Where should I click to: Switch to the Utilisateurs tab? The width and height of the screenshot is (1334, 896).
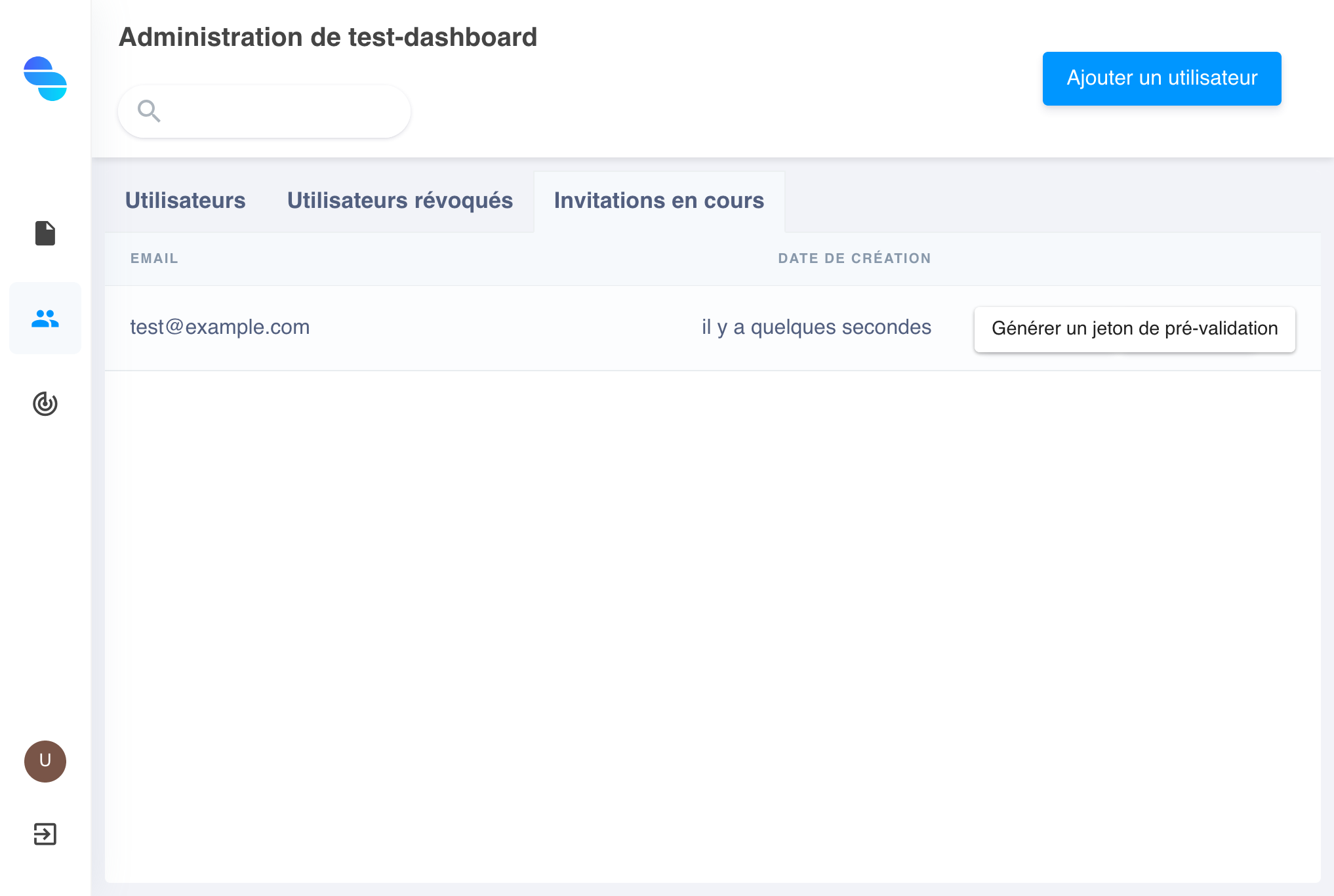[185, 201]
